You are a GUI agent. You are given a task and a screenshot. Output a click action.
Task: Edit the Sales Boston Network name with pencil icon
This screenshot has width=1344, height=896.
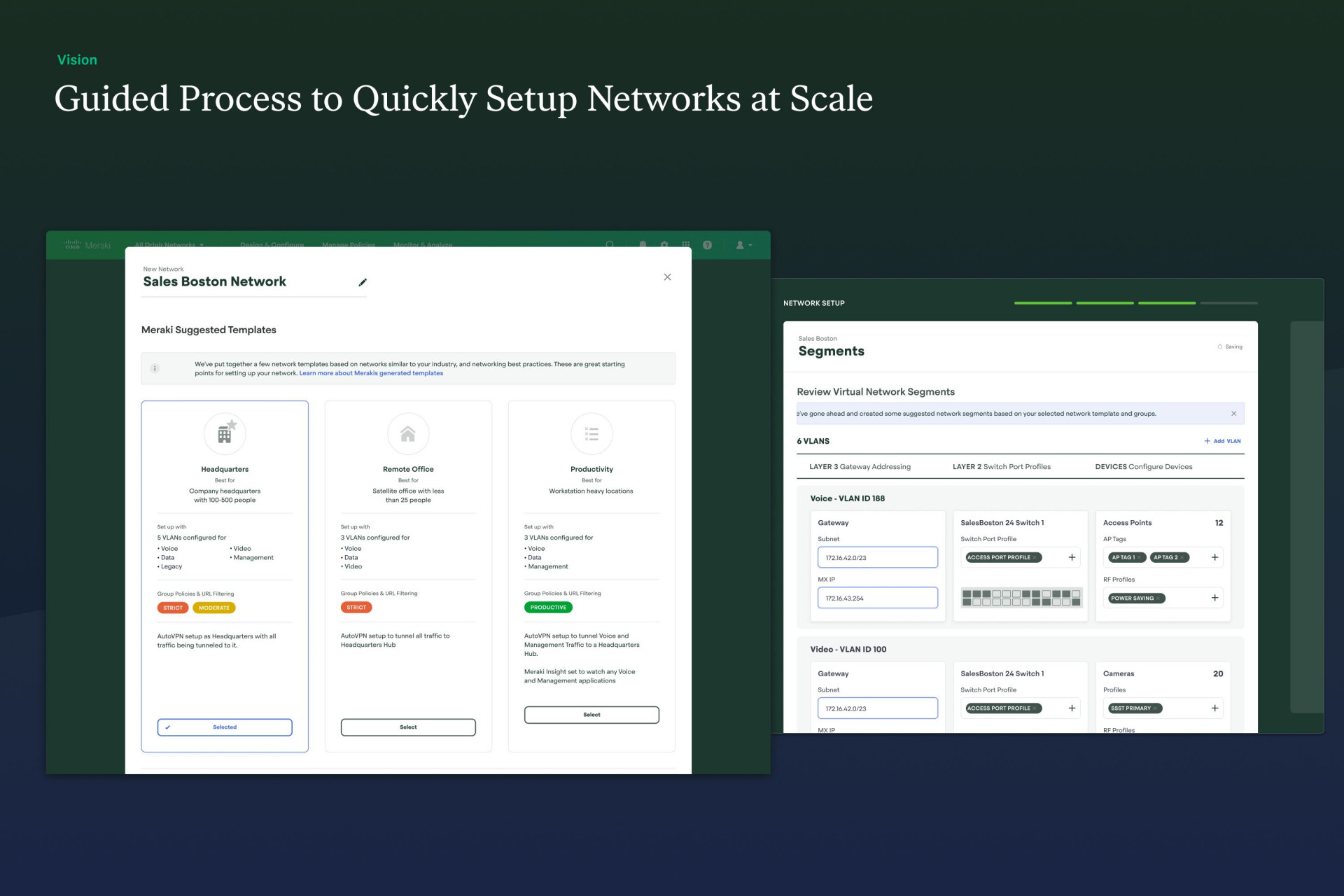[x=363, y=282]
